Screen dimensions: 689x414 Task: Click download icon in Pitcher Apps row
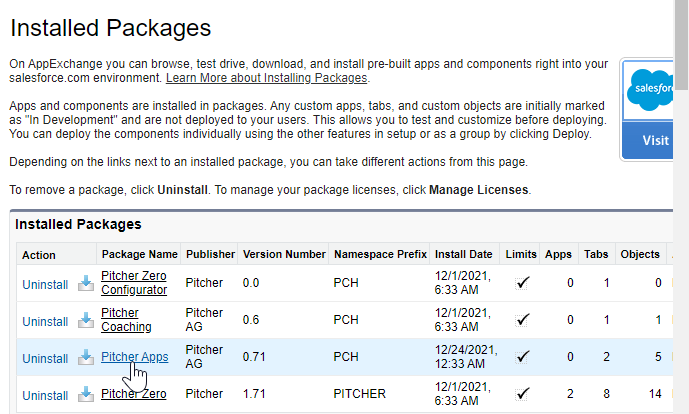[86, 357]
